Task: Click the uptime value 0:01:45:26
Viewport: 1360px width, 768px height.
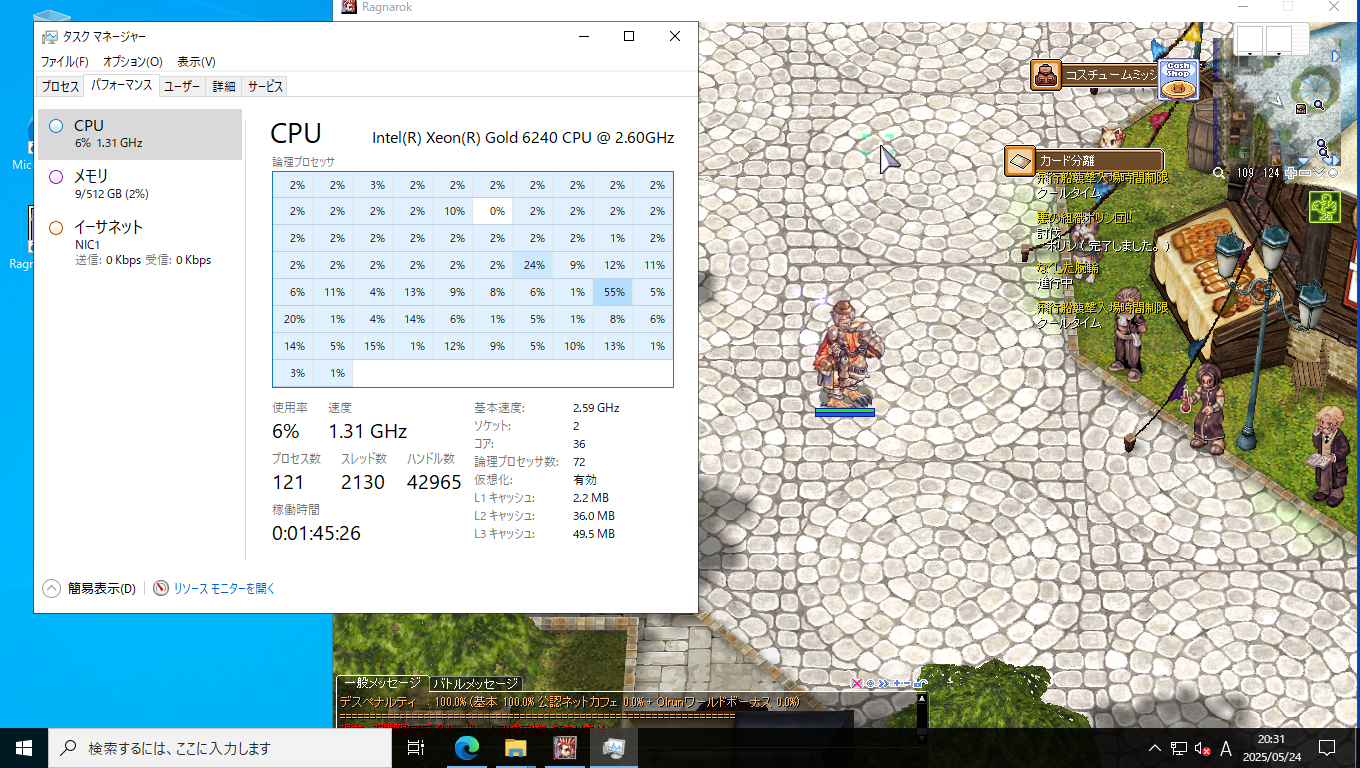Action: point(316,533)
